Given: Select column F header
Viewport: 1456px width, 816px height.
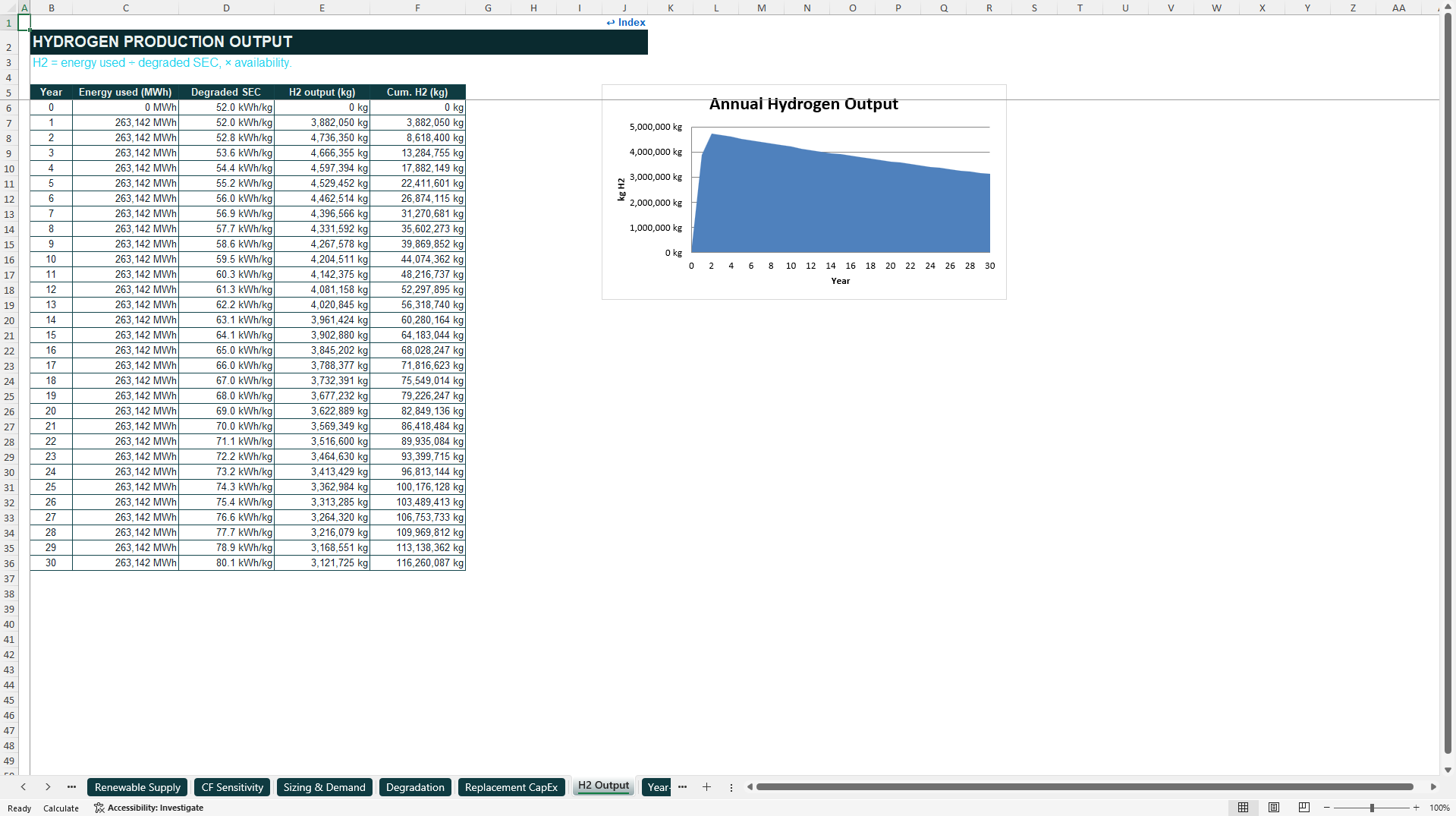Looking at the screenshot, I should pyautogui.click(x=417, y=8).
